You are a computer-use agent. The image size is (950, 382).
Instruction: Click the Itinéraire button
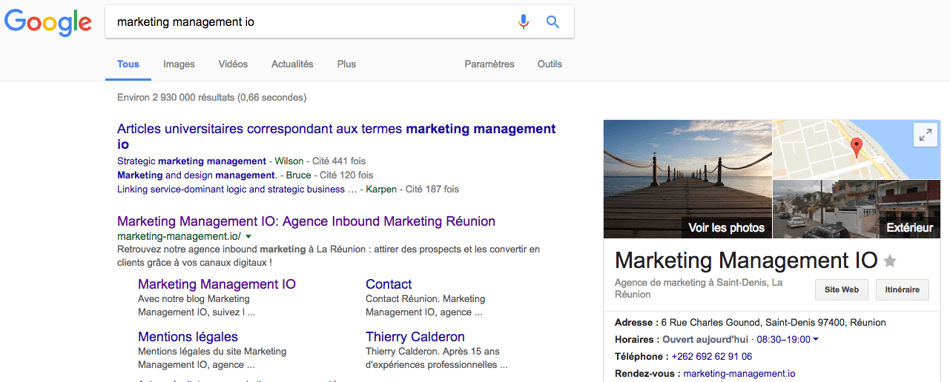click(902, 290)
